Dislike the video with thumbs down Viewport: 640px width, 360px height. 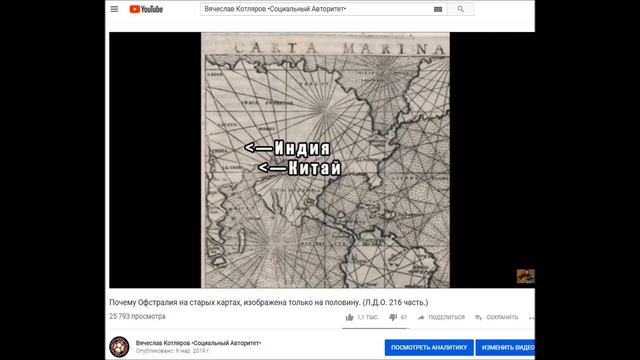(393, 317)
